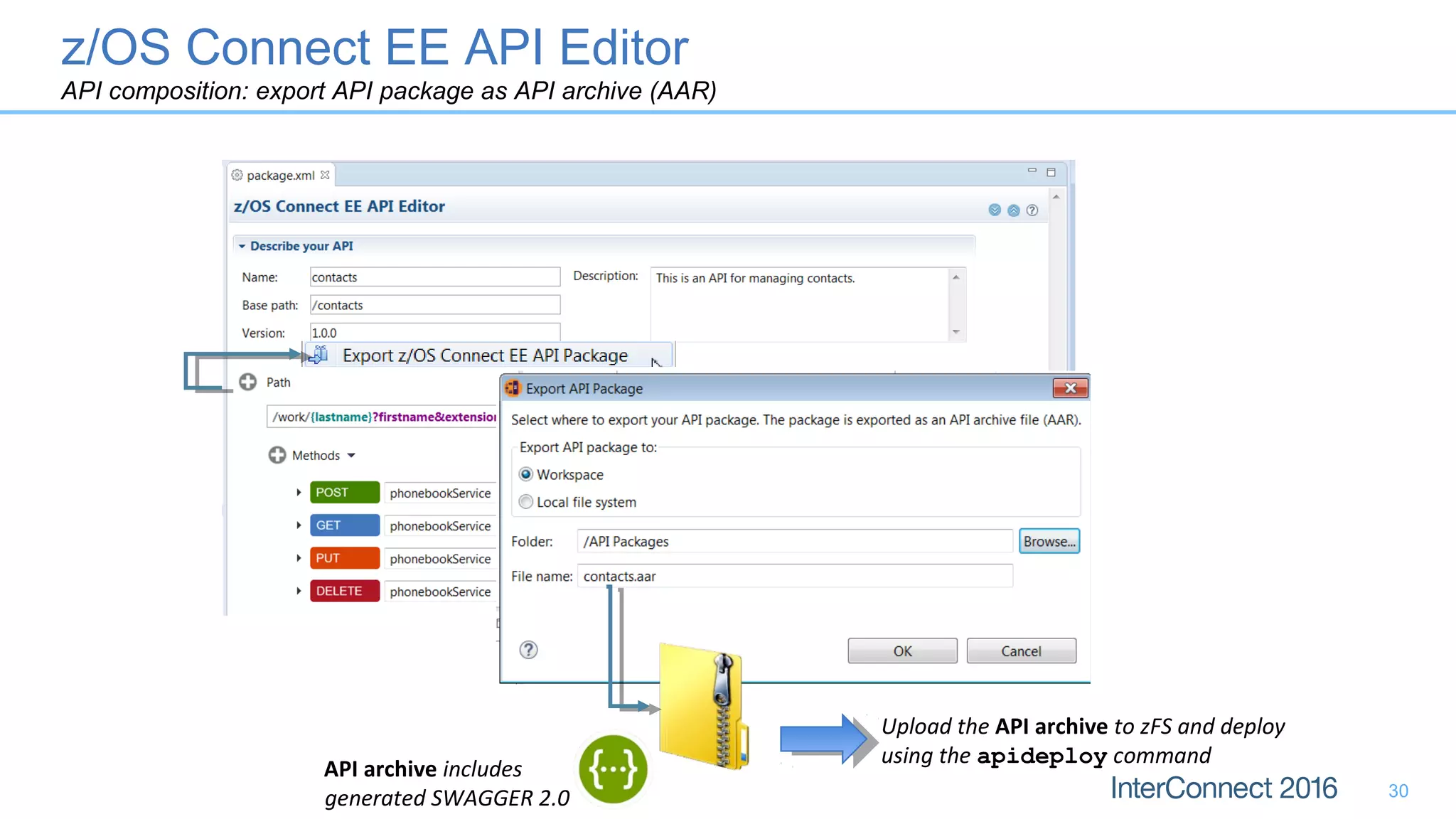Image resolution: width=1456 pixels, height=819 pixels.
Task: Click Description scrollbar up arrow
Action: (956, 277)
